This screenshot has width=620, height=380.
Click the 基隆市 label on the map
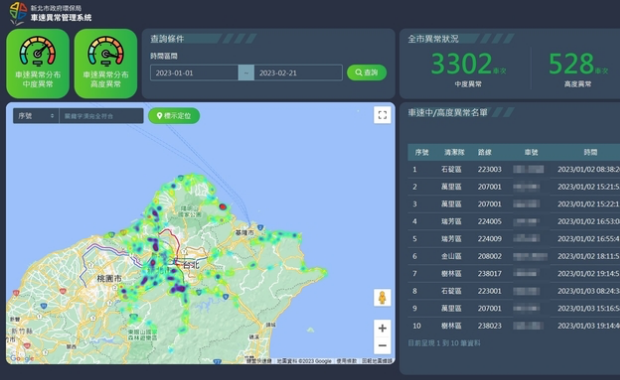(x=245, y=233)
